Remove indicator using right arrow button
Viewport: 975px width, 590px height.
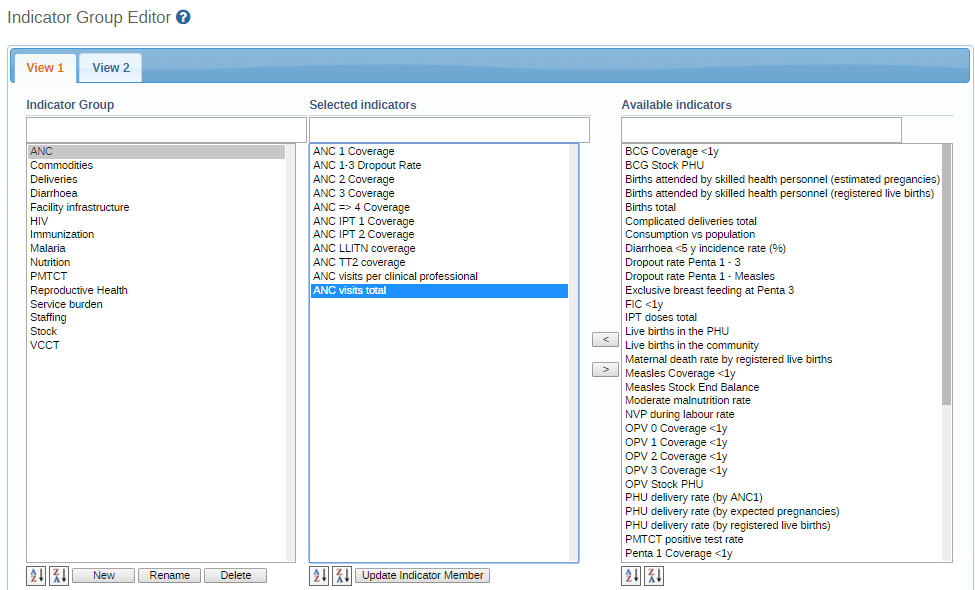point(605,370)
